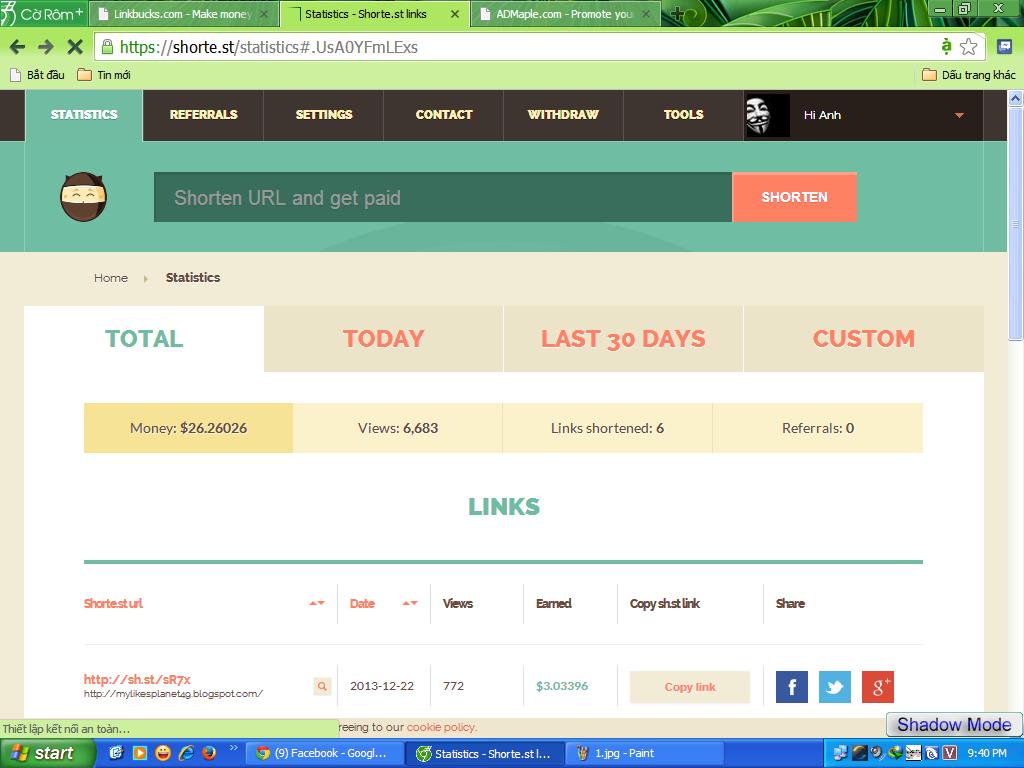Click the red V icon in the system tray
Viewport: 1024px width, 768px height.
(x=949, y=753)
